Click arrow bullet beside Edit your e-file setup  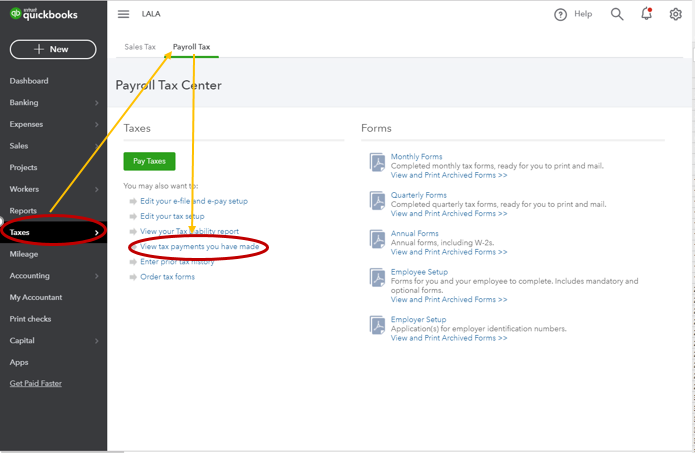click(133, 201)
